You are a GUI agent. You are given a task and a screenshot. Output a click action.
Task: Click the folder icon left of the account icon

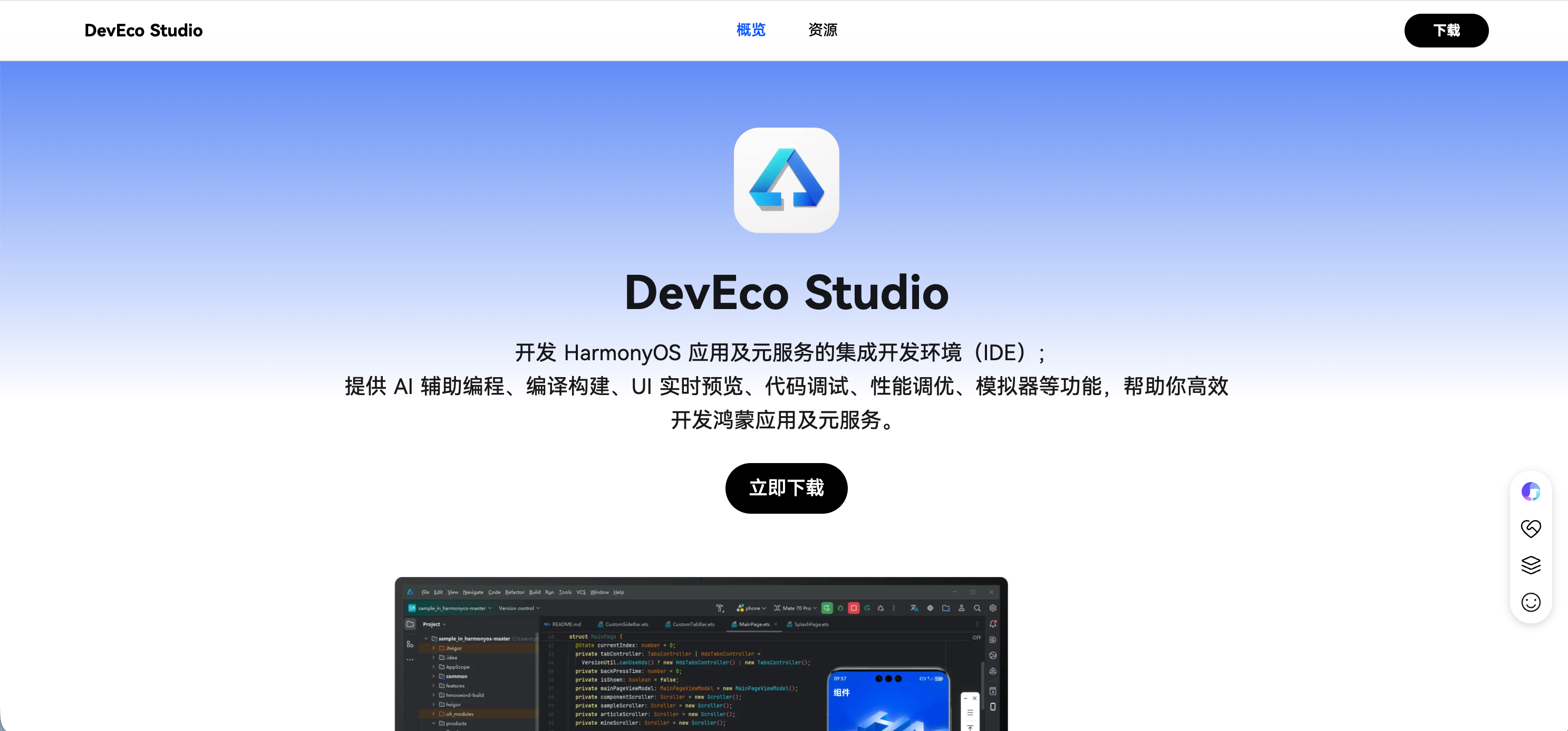(x=946, y=608)
